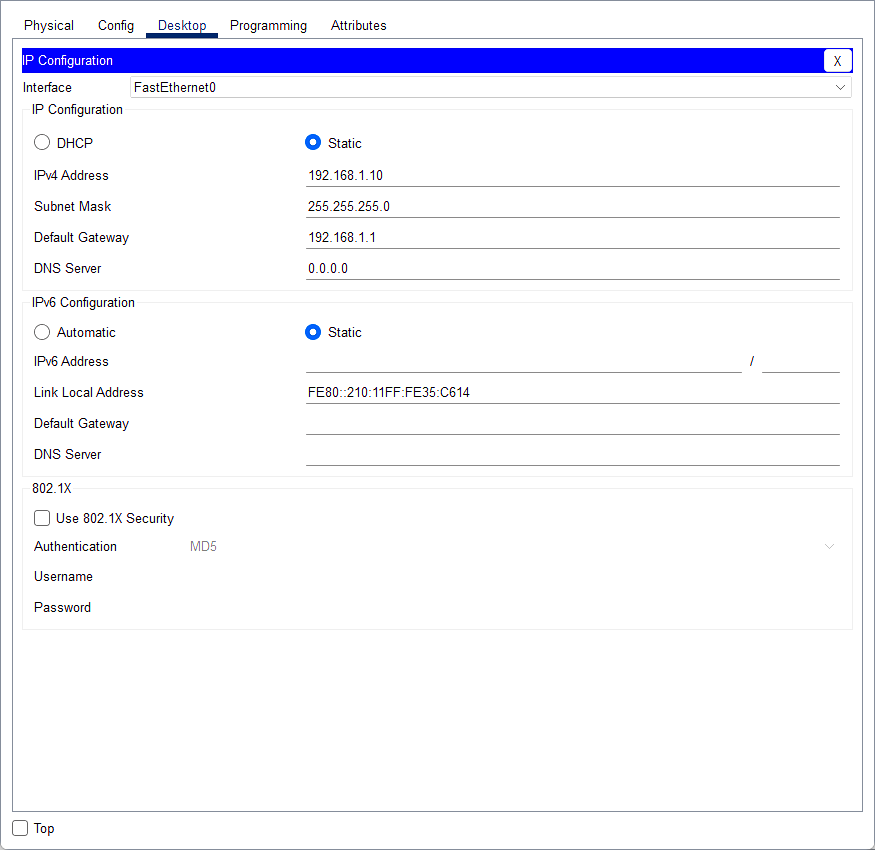Click the IPv6 prefix length field
This screenshot has width=875, height=850.
coord(800,361)
